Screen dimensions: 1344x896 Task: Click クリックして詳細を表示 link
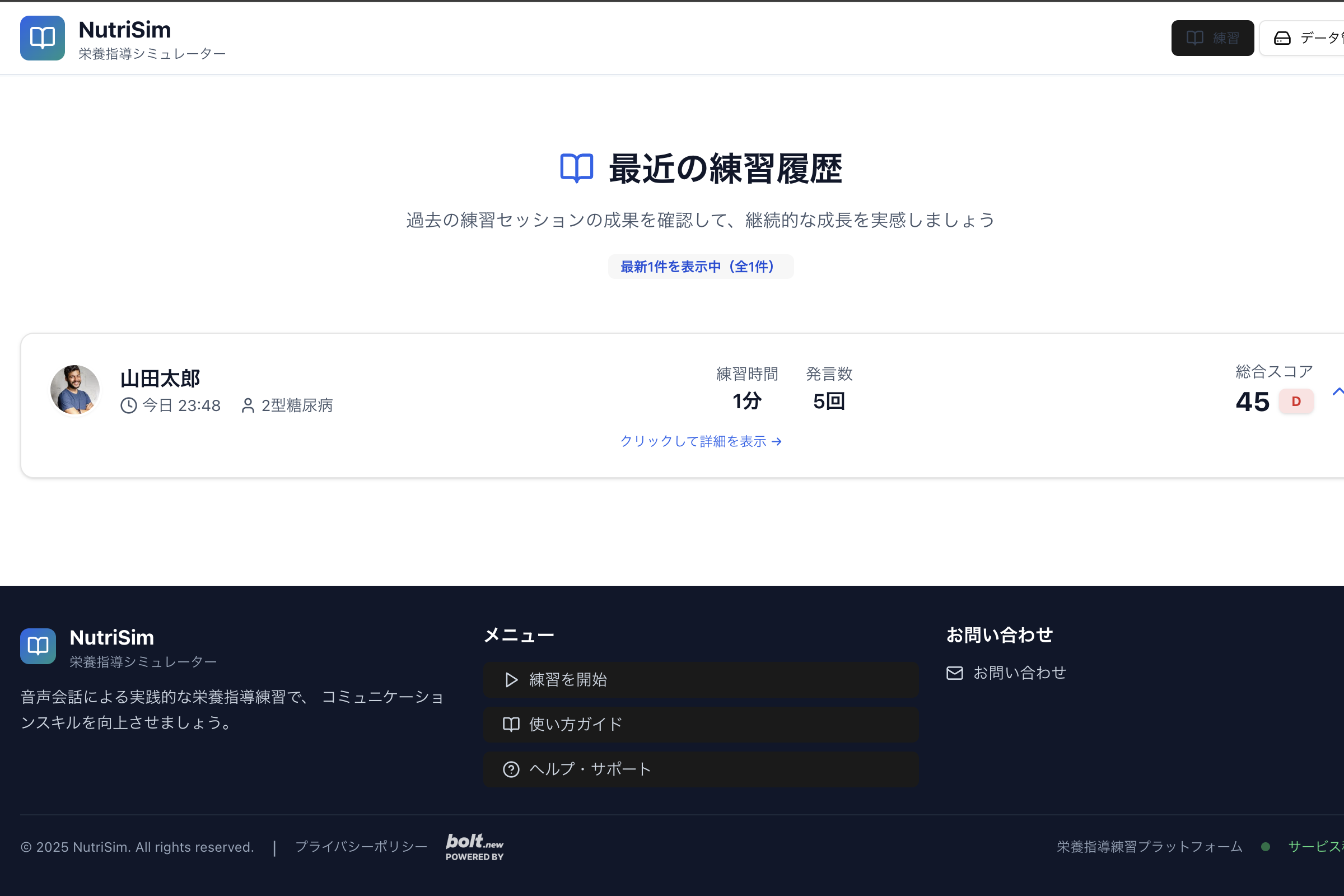tap(701, 441)
